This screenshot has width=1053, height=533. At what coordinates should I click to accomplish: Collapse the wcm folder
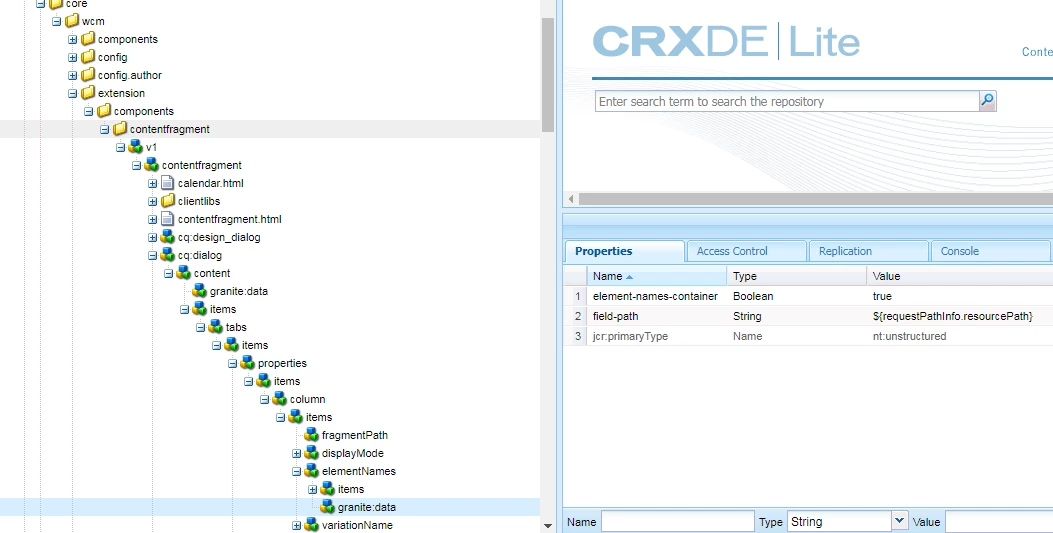coord(56,21)
